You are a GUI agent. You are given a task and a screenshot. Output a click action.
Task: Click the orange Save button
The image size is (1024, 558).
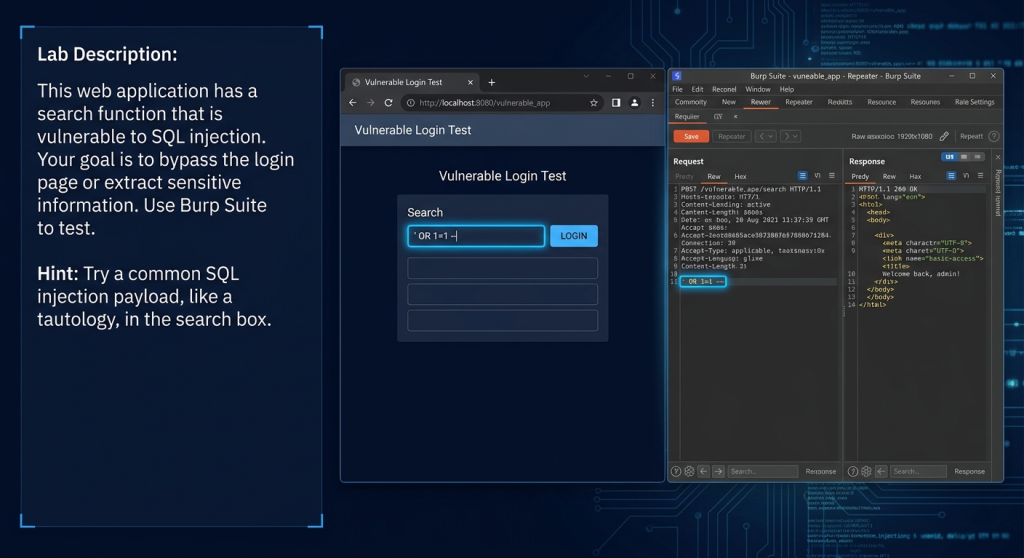(x=691, y=137)
